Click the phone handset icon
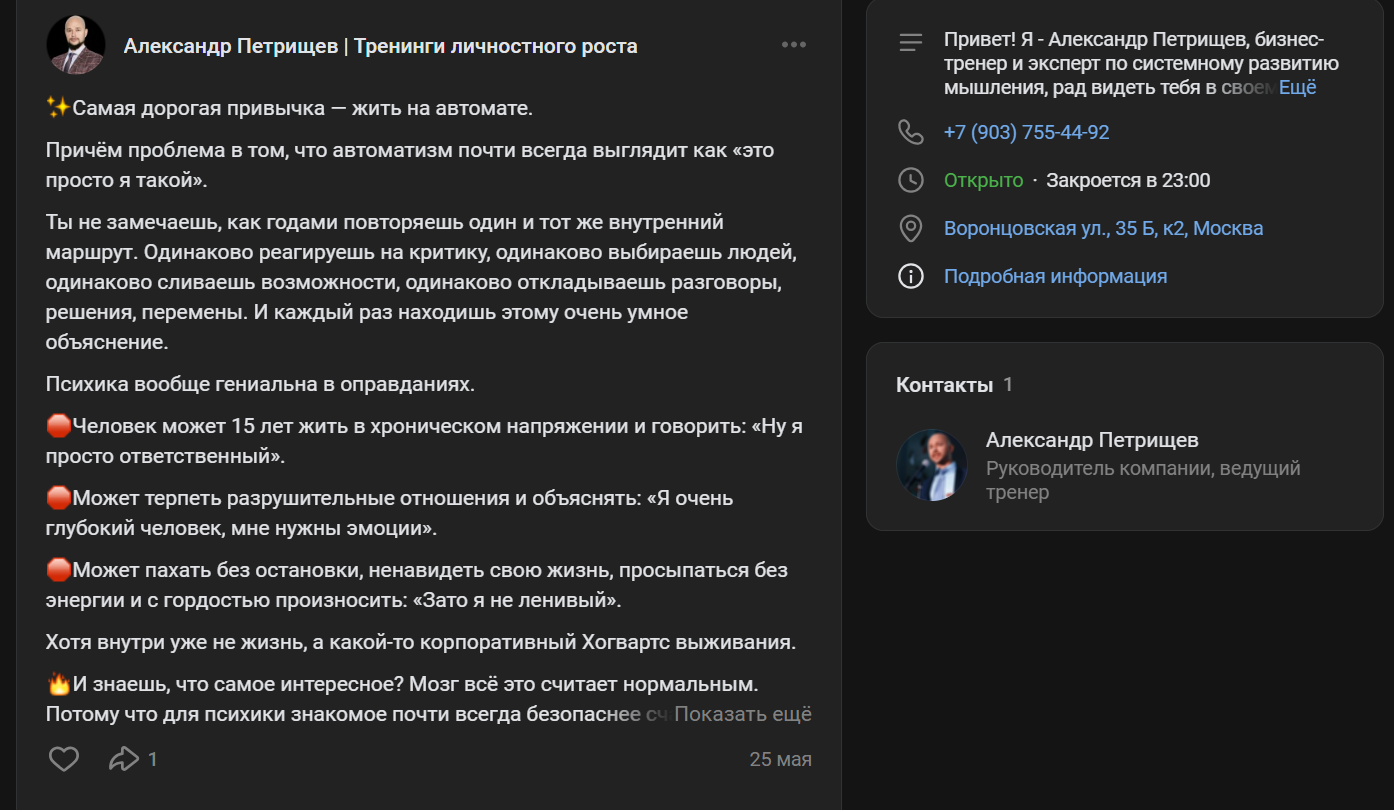This screenshot has width=1394, height=810. 911,132
